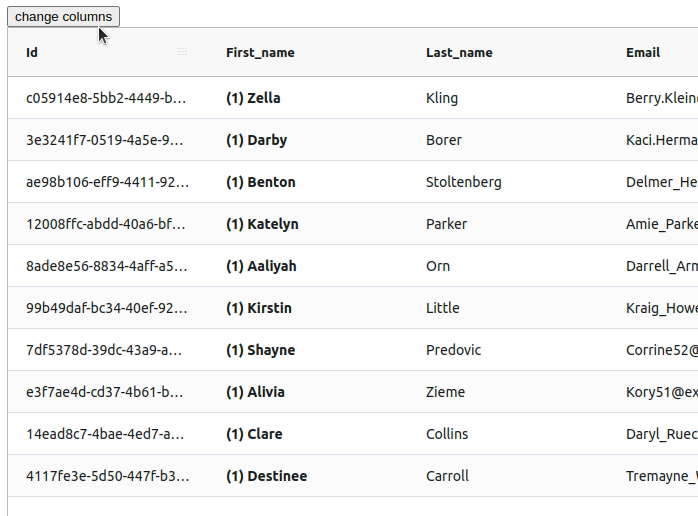The height and width of the screenshot is (516, 698).
Task: Click the id cell starting with 8ade8e56
Action: (x=108, y=266)
